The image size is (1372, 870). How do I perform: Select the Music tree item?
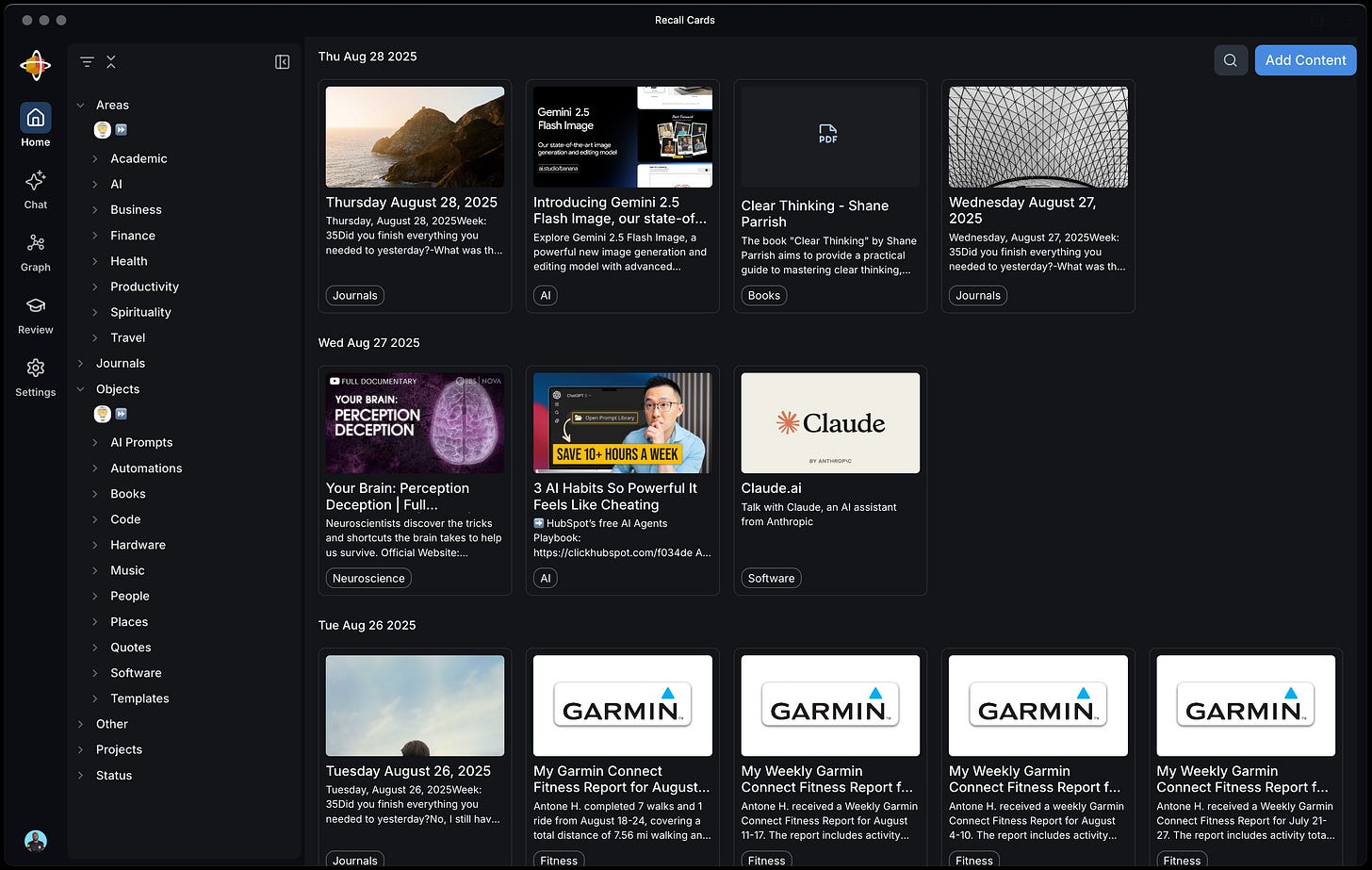pyautogui.click(x=127, y=570)
